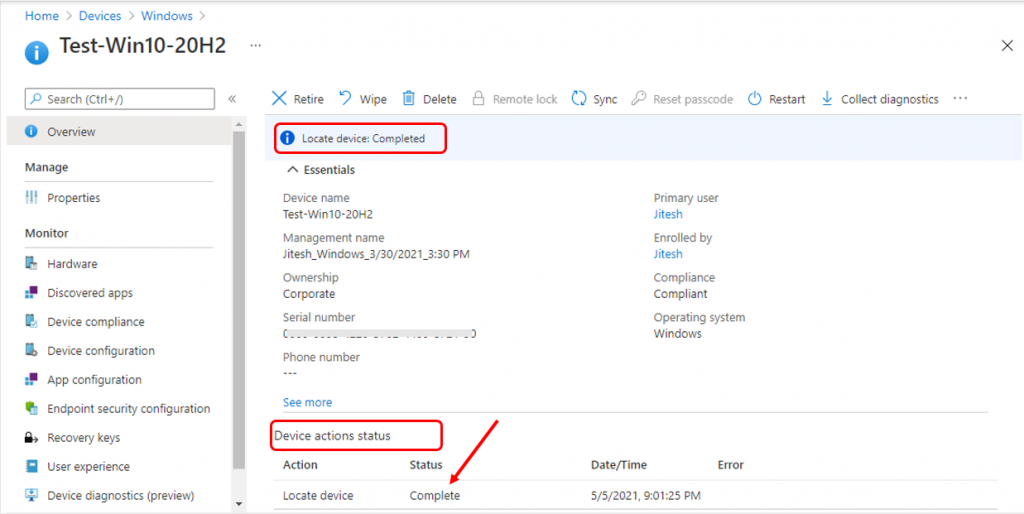Open Primary user Jitesh link
1024x514 pixels.
pyautogui.click(x=668, y=214)
